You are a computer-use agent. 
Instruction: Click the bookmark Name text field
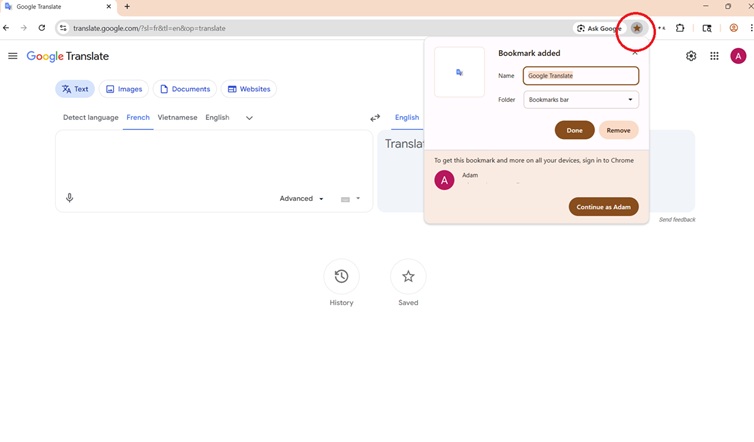coord(581,76)
